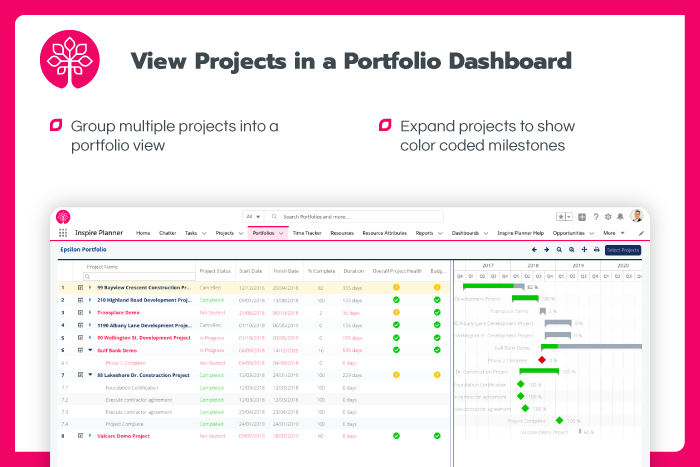Go to the Home tab
Viewport: 700px width, 467px height.
[143, 233]
